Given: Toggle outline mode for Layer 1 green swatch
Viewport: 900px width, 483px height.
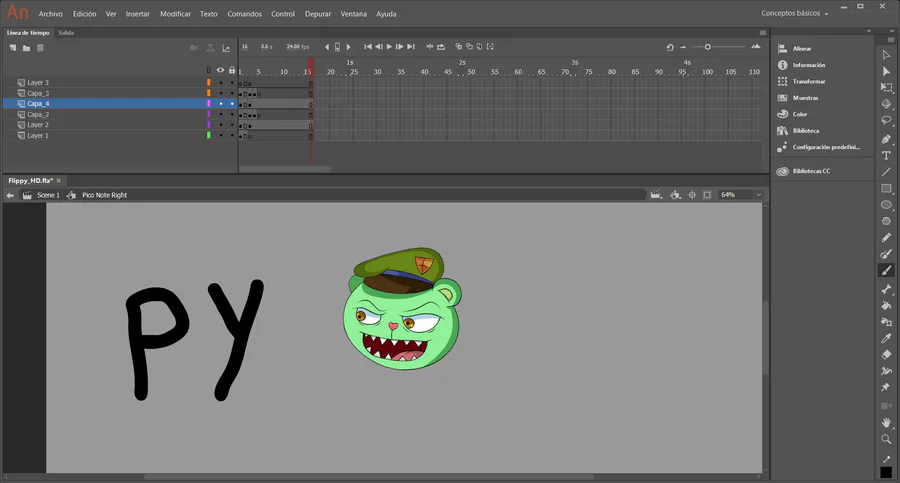Looking at the screenshot, I should pyautogui.click(x=208, y=136).
